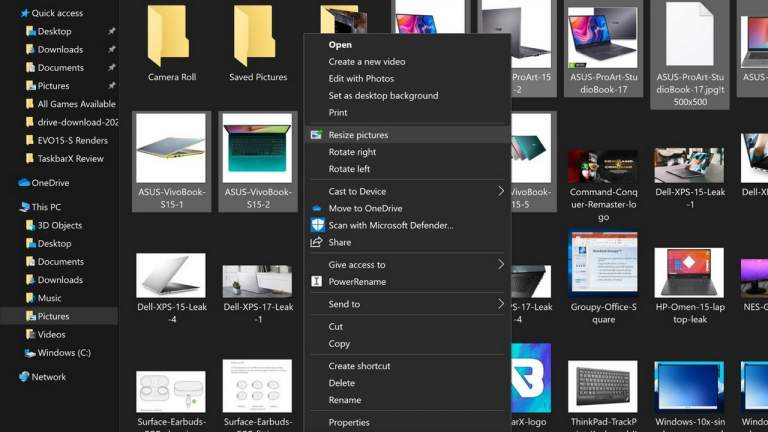Image resolution: width=768 pixels, height=432 pixels.
Task: Click the OneDrive cloud icon in sidebar
Action: point(24,183)
